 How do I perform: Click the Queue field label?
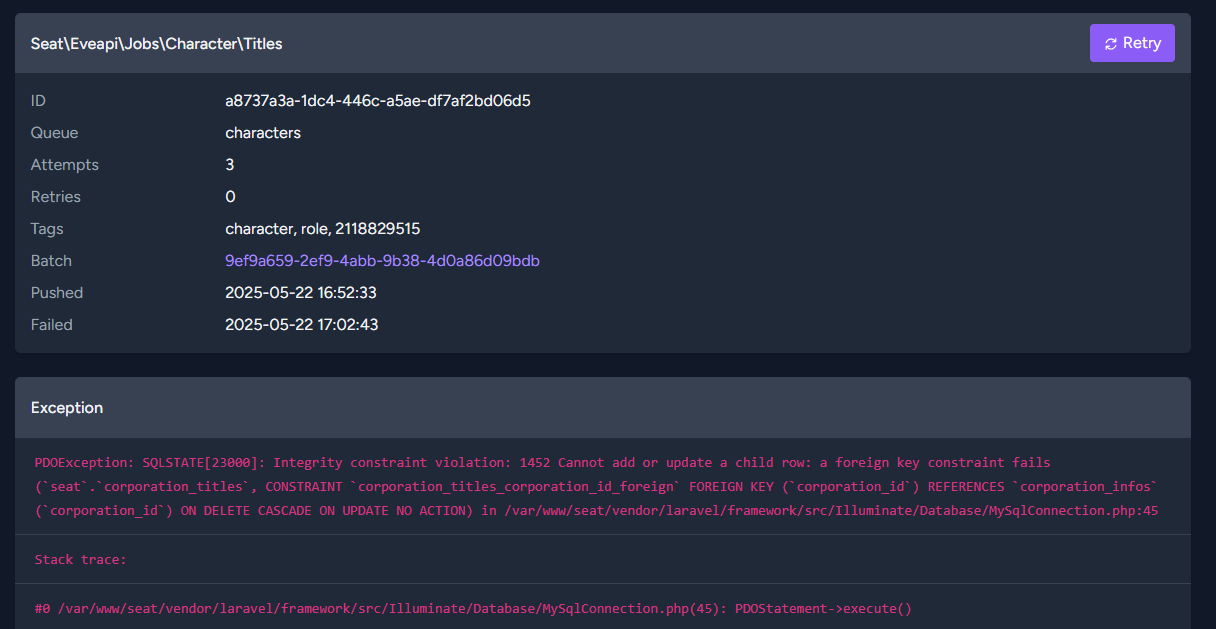point(54,133)
